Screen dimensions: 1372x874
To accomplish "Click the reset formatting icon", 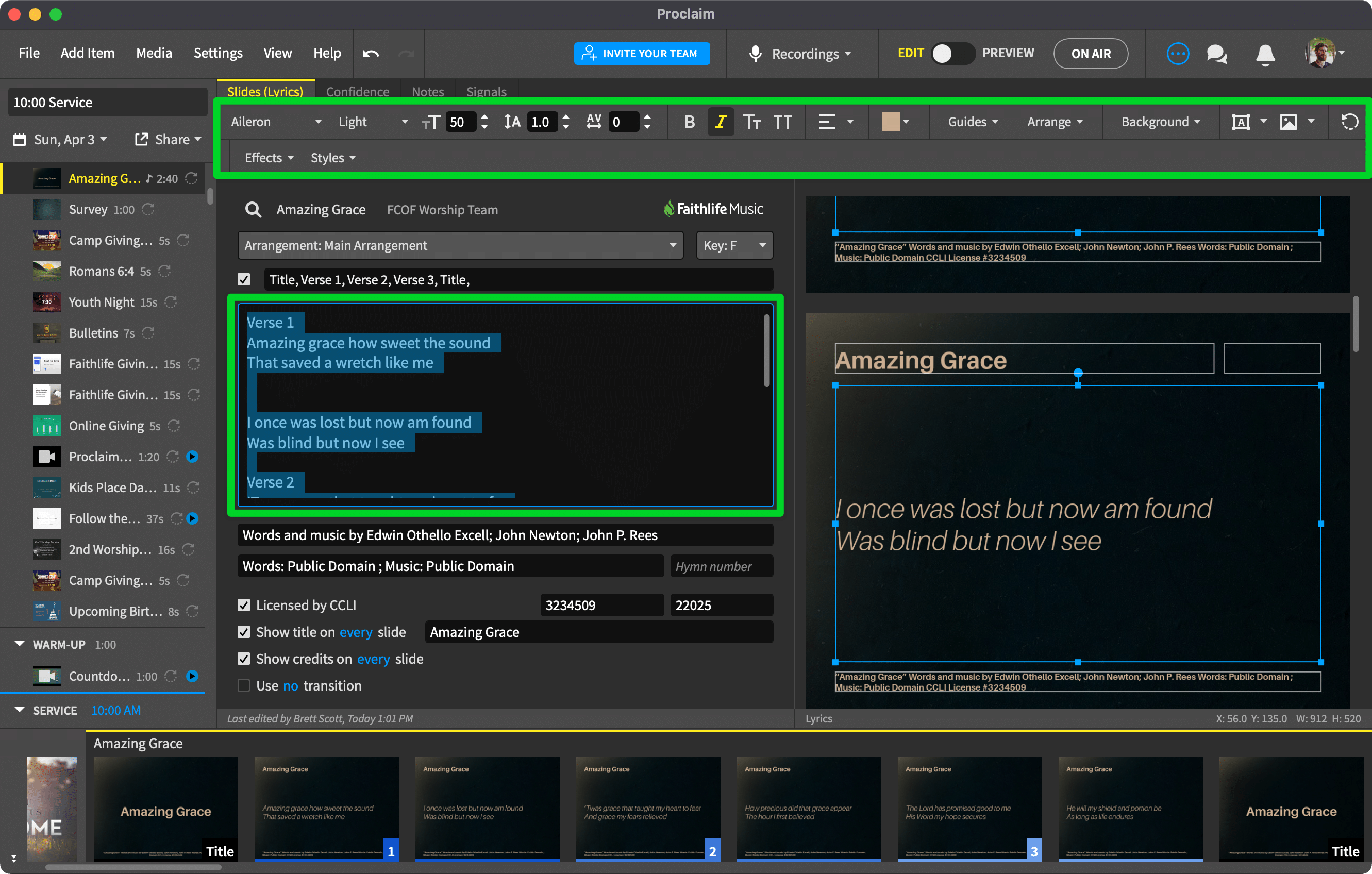I will coord(1349,122).
